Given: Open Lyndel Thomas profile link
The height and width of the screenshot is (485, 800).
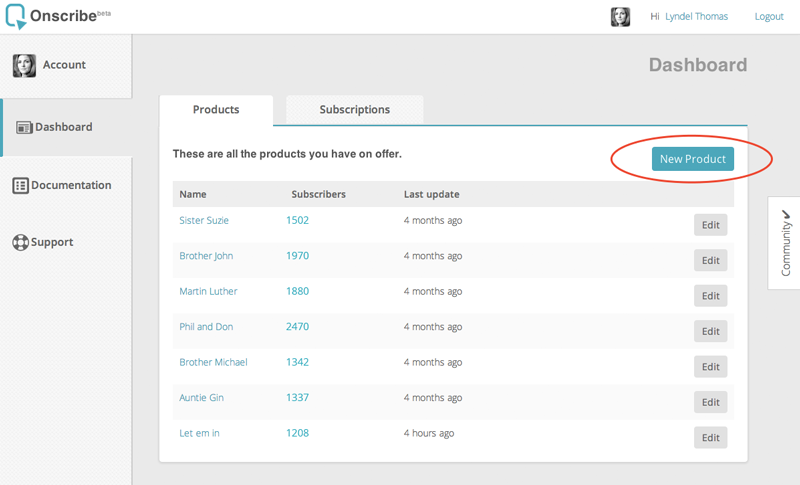Looking at the screenshot, I should click(696, 16).
